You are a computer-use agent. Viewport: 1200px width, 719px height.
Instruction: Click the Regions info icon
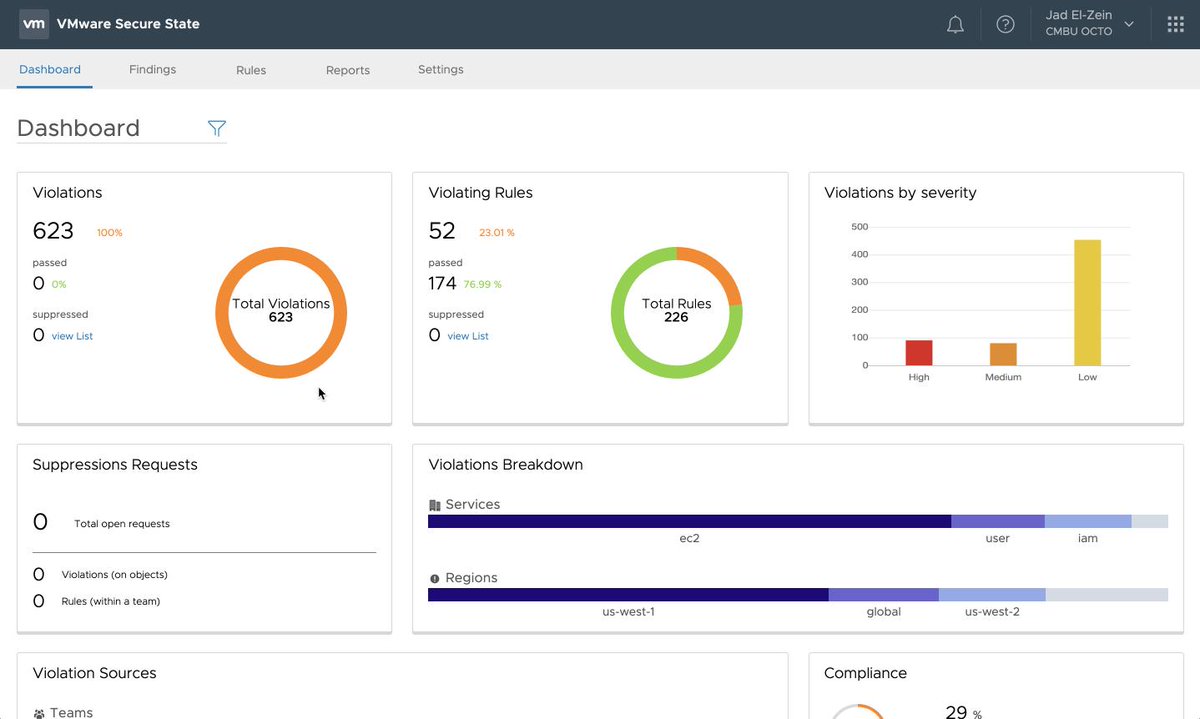point(434,579)
